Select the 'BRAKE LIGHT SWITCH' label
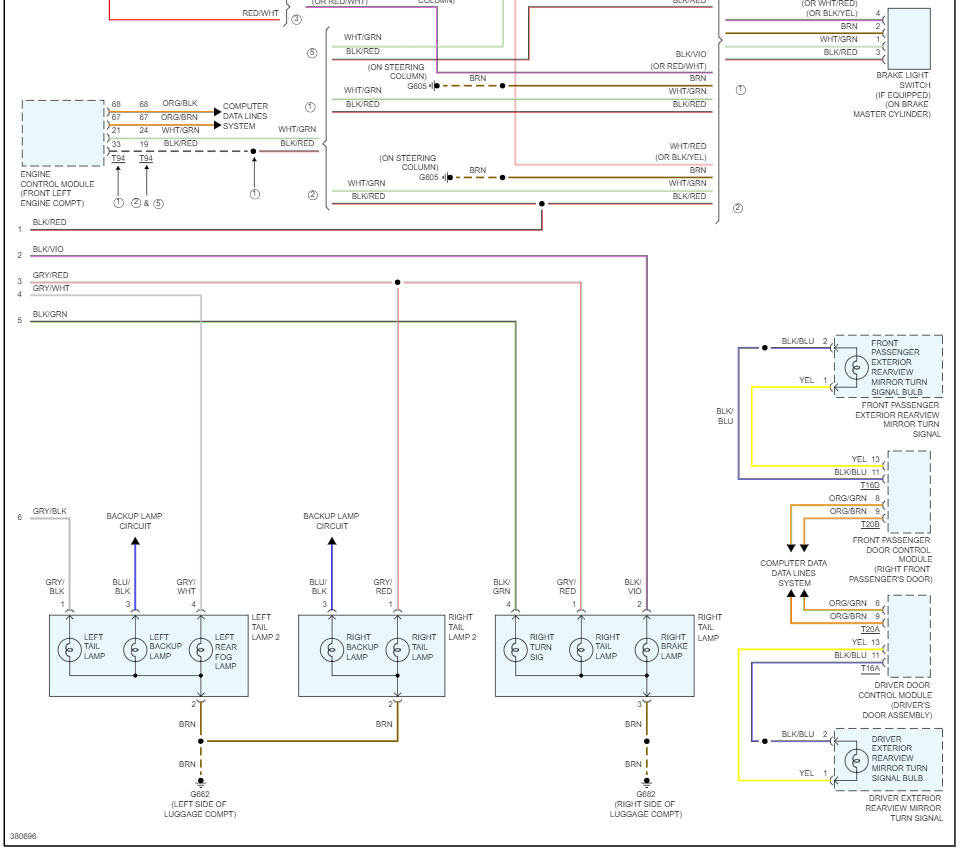967x849 pixels. [x=892, y=94]
